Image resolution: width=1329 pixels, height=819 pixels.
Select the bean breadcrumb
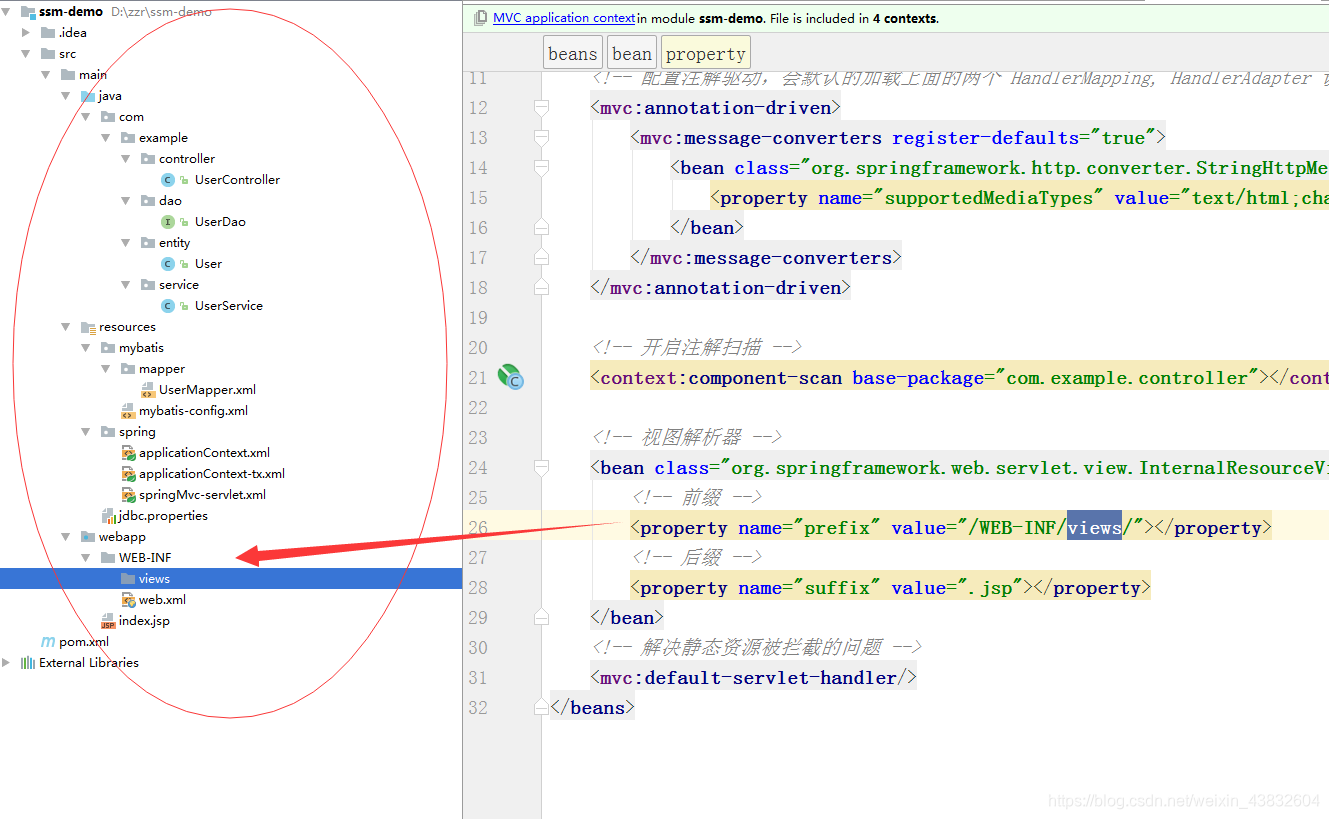point(632,54)
